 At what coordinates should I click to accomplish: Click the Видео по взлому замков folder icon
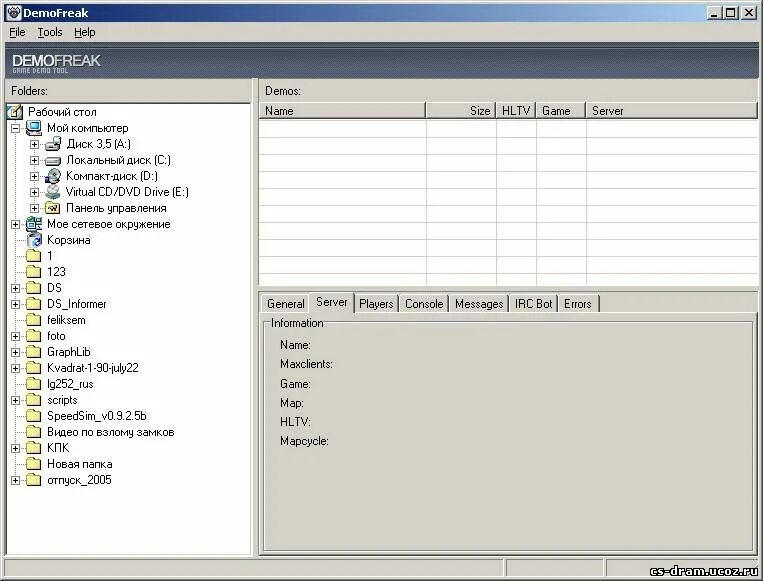pyautogui.click(x=34, y=432)
